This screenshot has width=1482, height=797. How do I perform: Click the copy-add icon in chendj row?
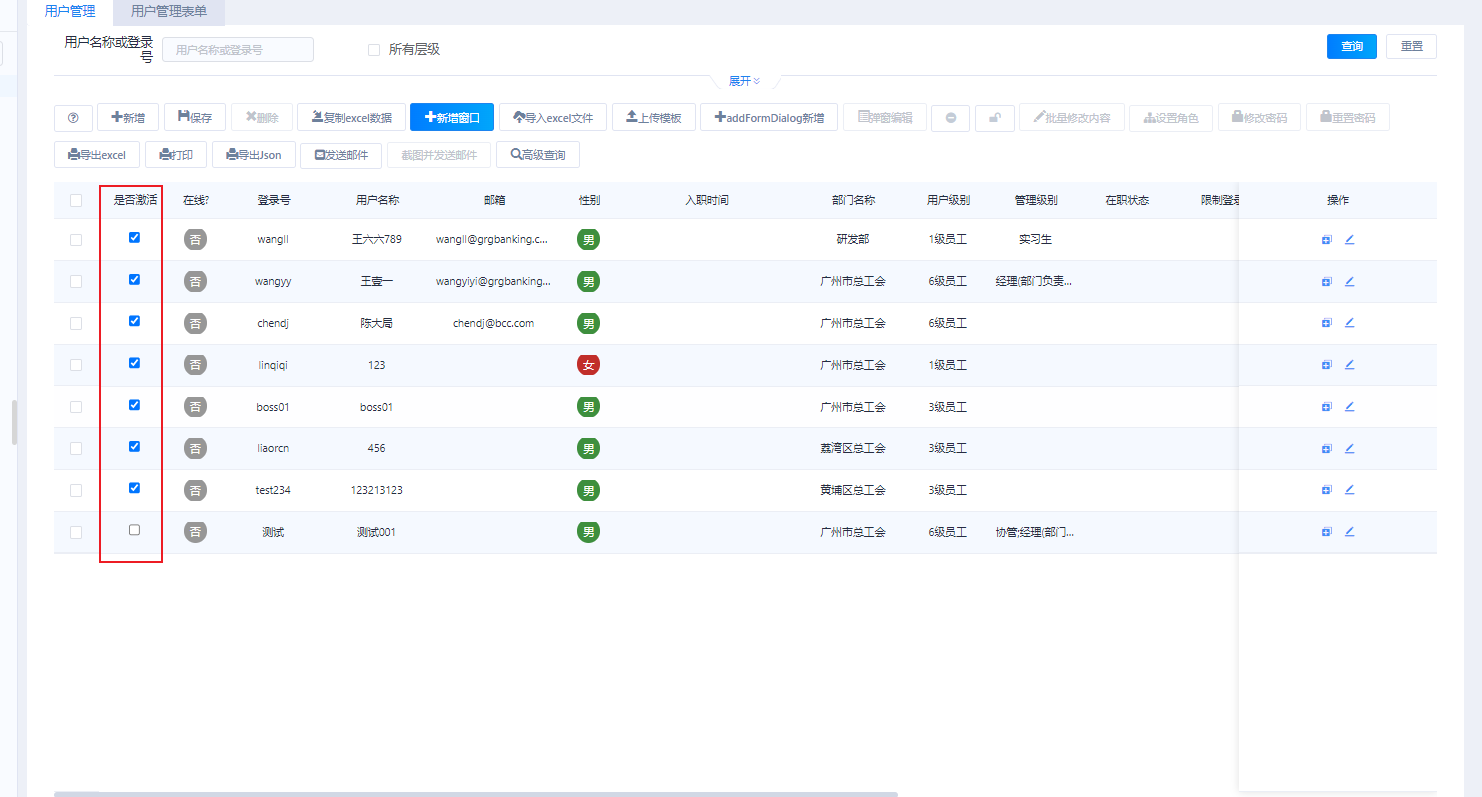(1327, 323)
